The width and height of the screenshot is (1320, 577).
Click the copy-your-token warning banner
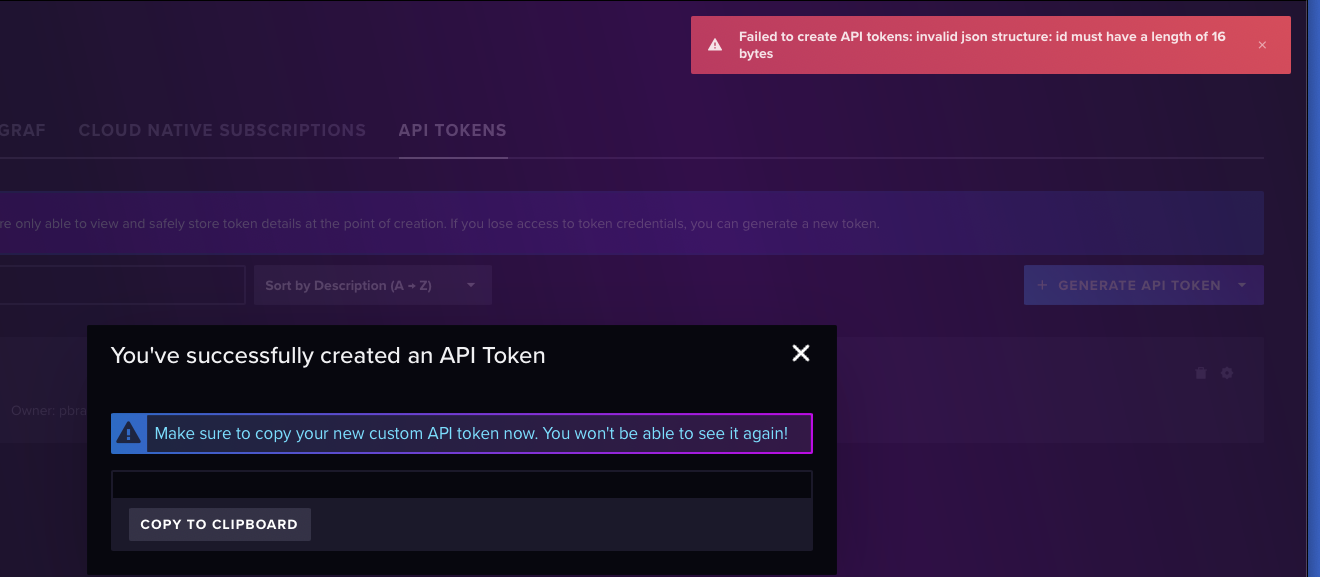click(461, 433)
